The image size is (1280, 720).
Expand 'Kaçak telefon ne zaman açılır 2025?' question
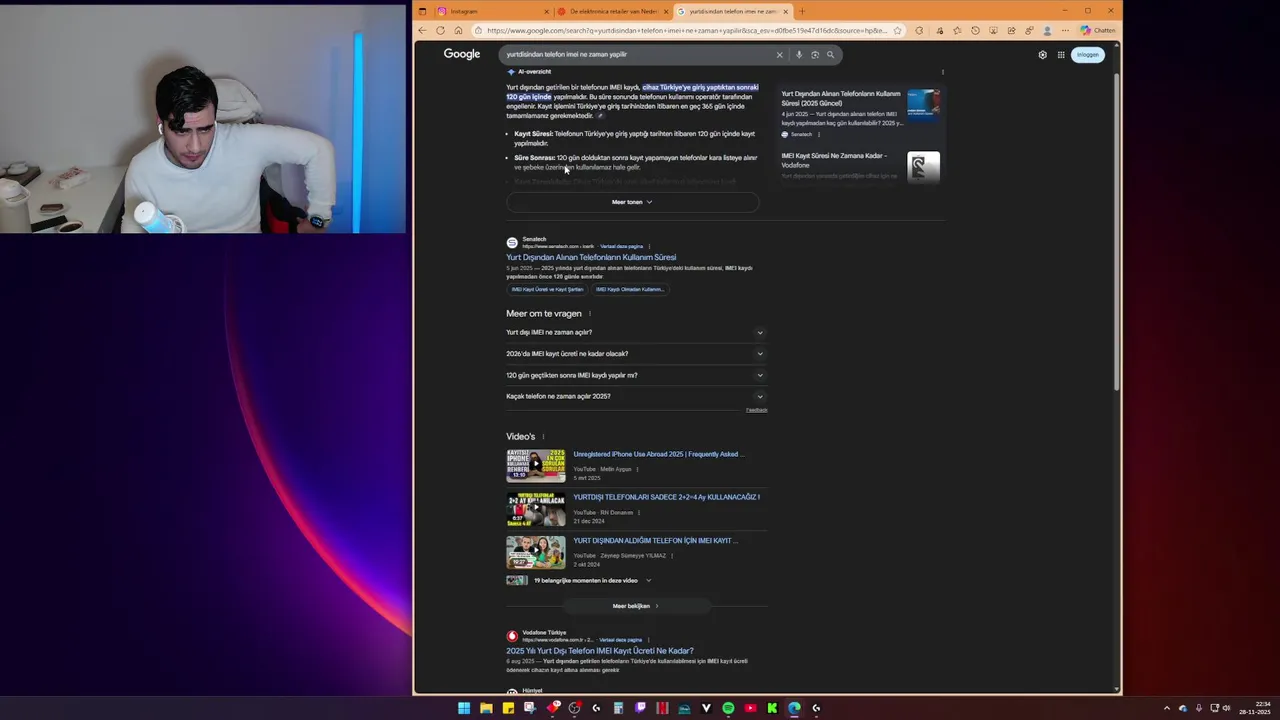click(636, 396)
